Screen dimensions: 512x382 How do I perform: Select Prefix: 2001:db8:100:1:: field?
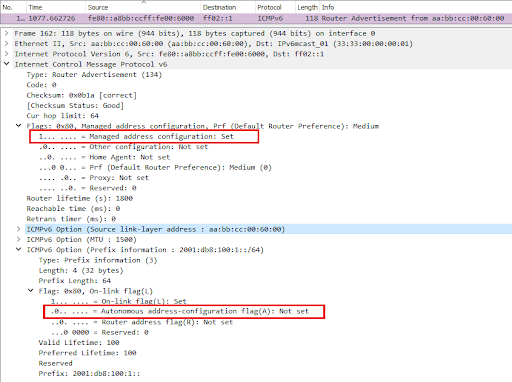pos(89,374)
